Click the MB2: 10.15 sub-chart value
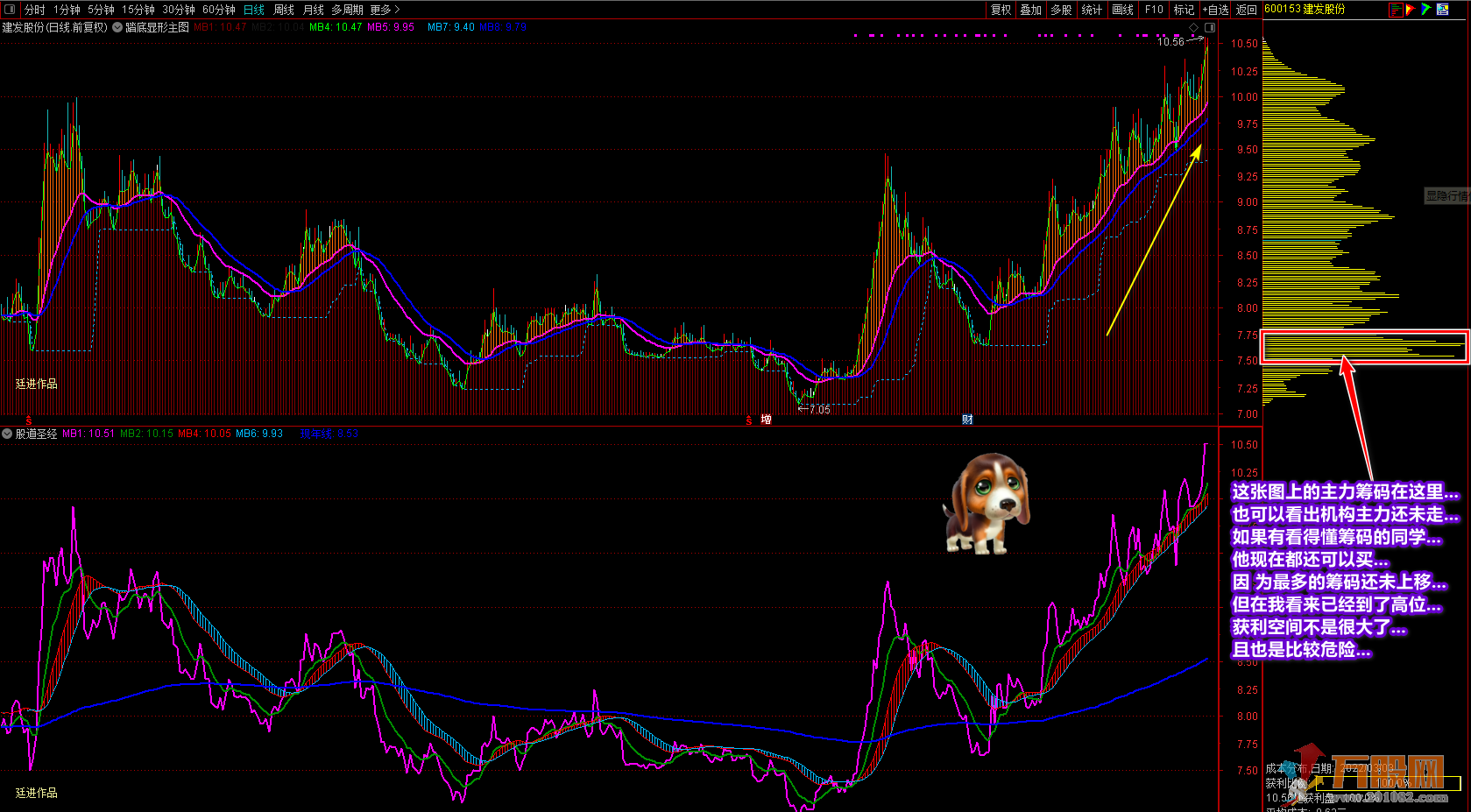Screen dimensions: 1471x812 (146, 434)
